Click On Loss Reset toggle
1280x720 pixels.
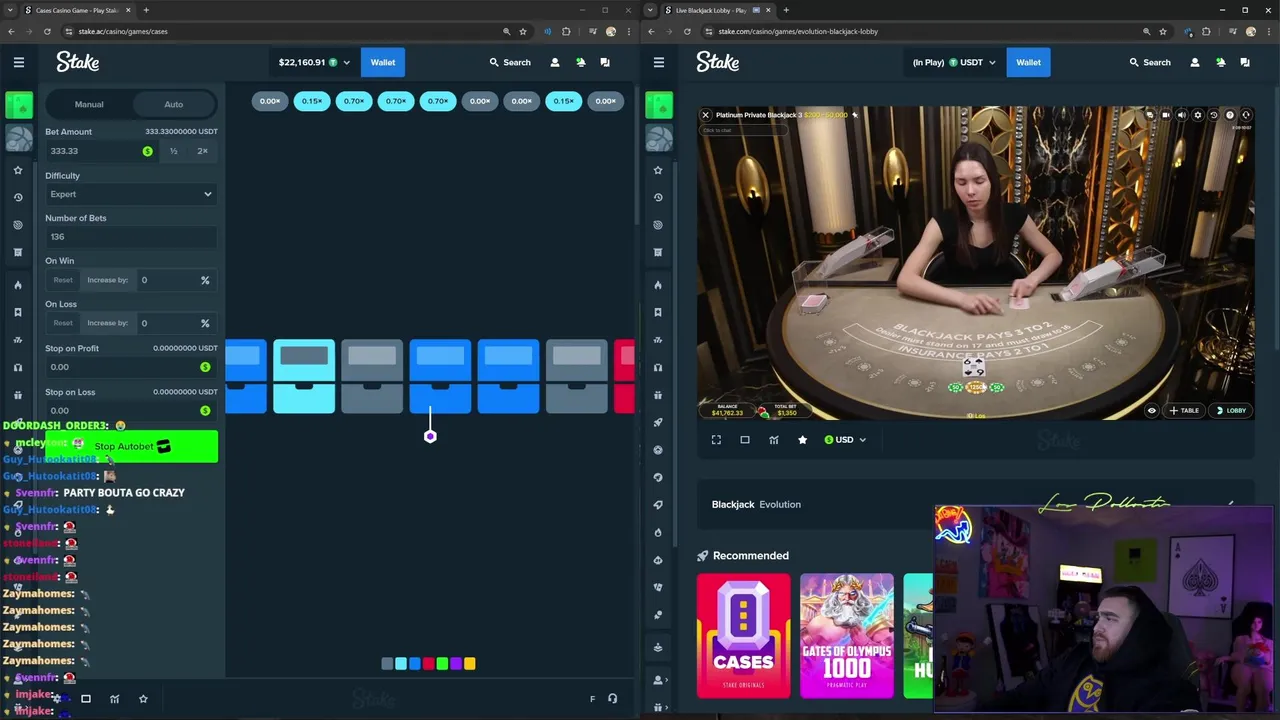63,323
